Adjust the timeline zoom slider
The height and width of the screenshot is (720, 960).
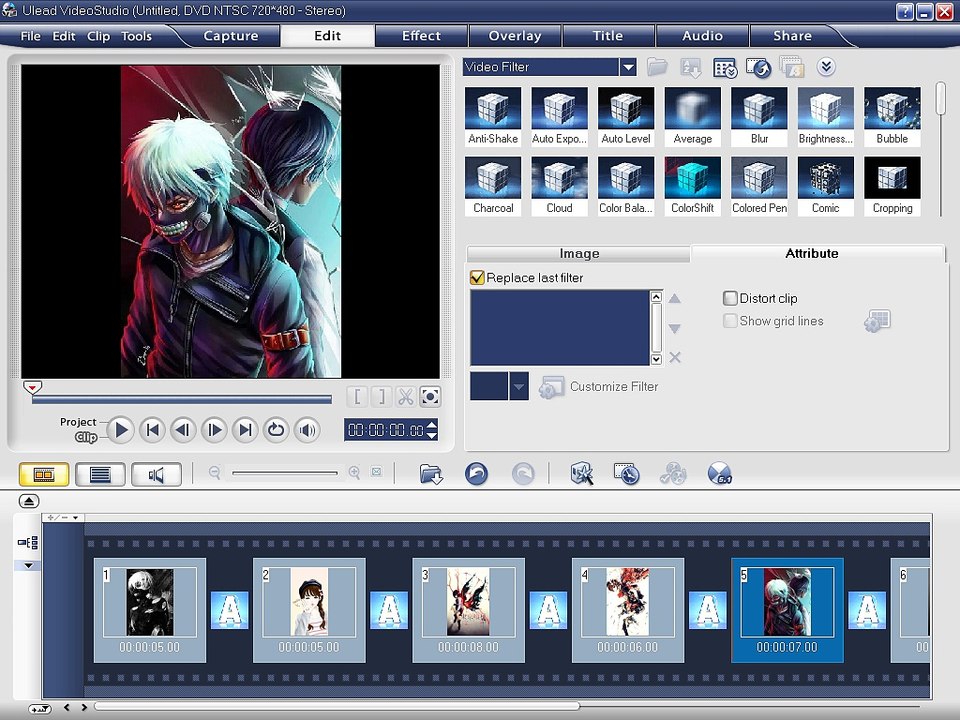click(285, 473)
